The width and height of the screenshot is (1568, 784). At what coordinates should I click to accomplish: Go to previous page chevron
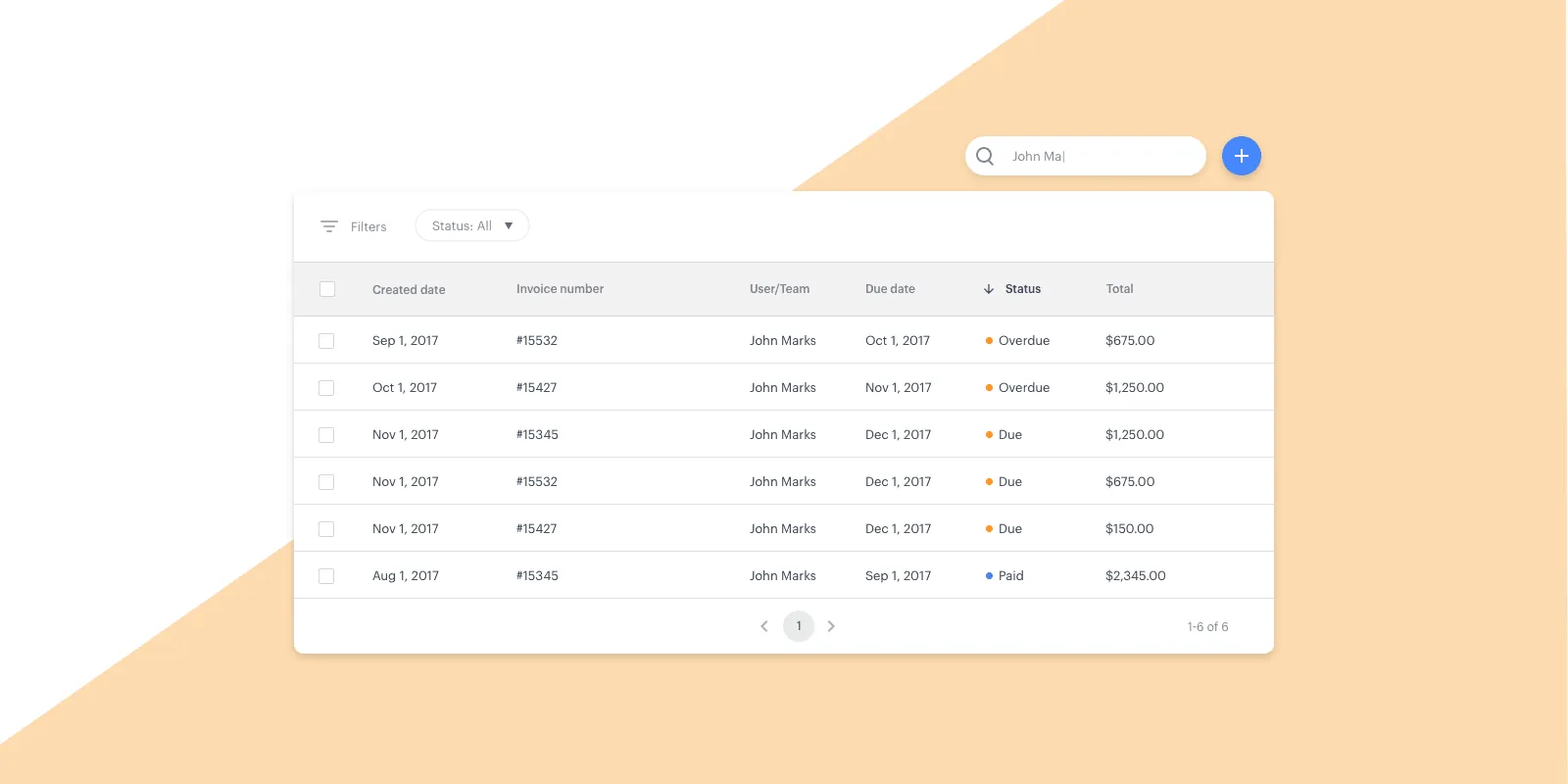click(x=764, y=626)
